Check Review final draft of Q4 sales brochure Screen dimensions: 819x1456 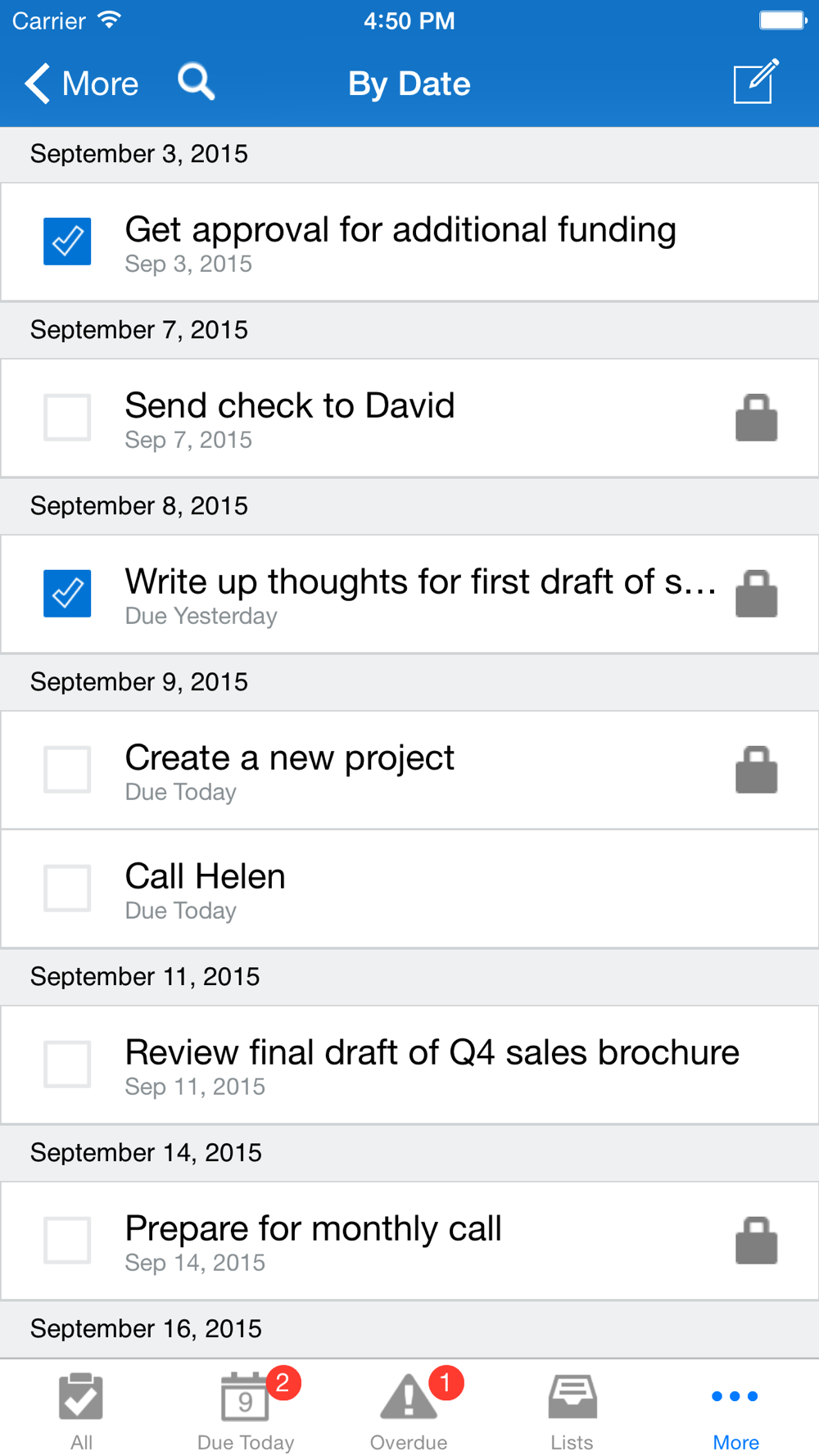67,1065
